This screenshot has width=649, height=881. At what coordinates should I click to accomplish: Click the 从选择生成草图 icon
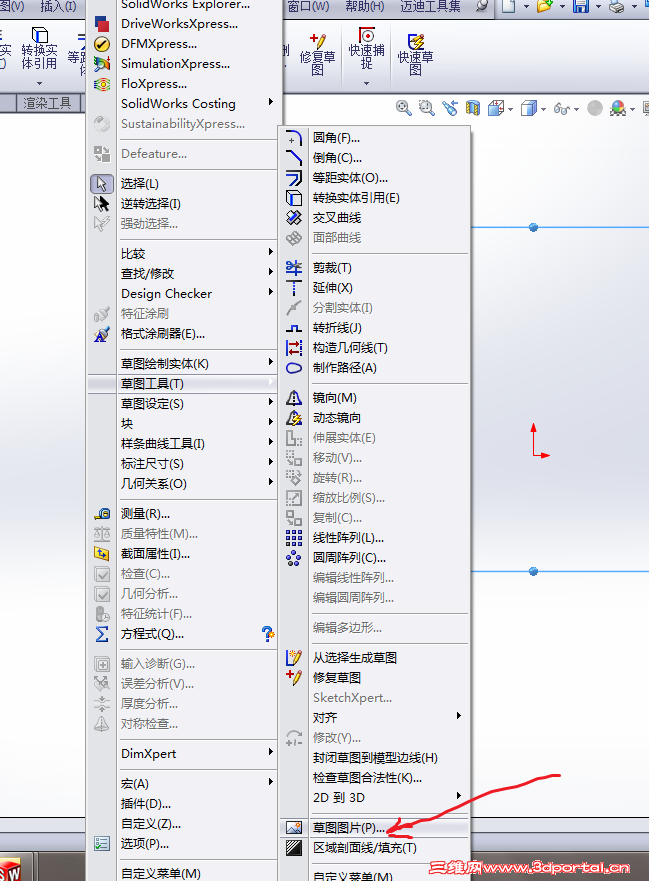tap(293, 657)
